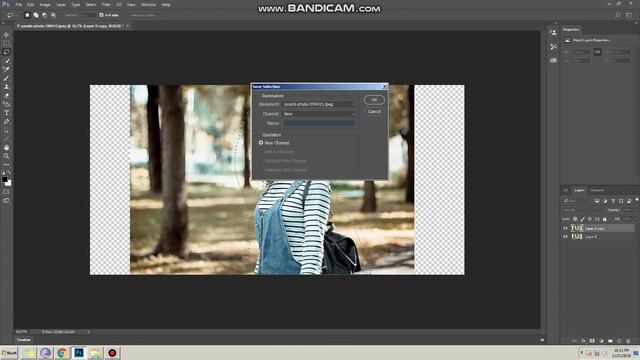Open the Timeline panel label
Viewport: 640px width, 360px height.
[x=23, y=340]
